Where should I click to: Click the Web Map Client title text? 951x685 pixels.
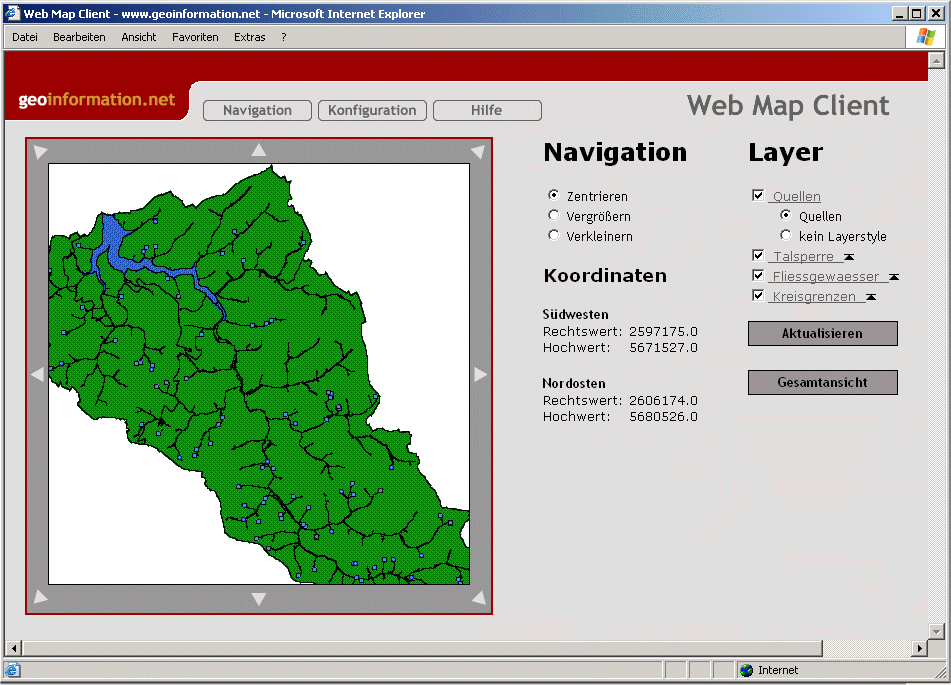point(788,106)
